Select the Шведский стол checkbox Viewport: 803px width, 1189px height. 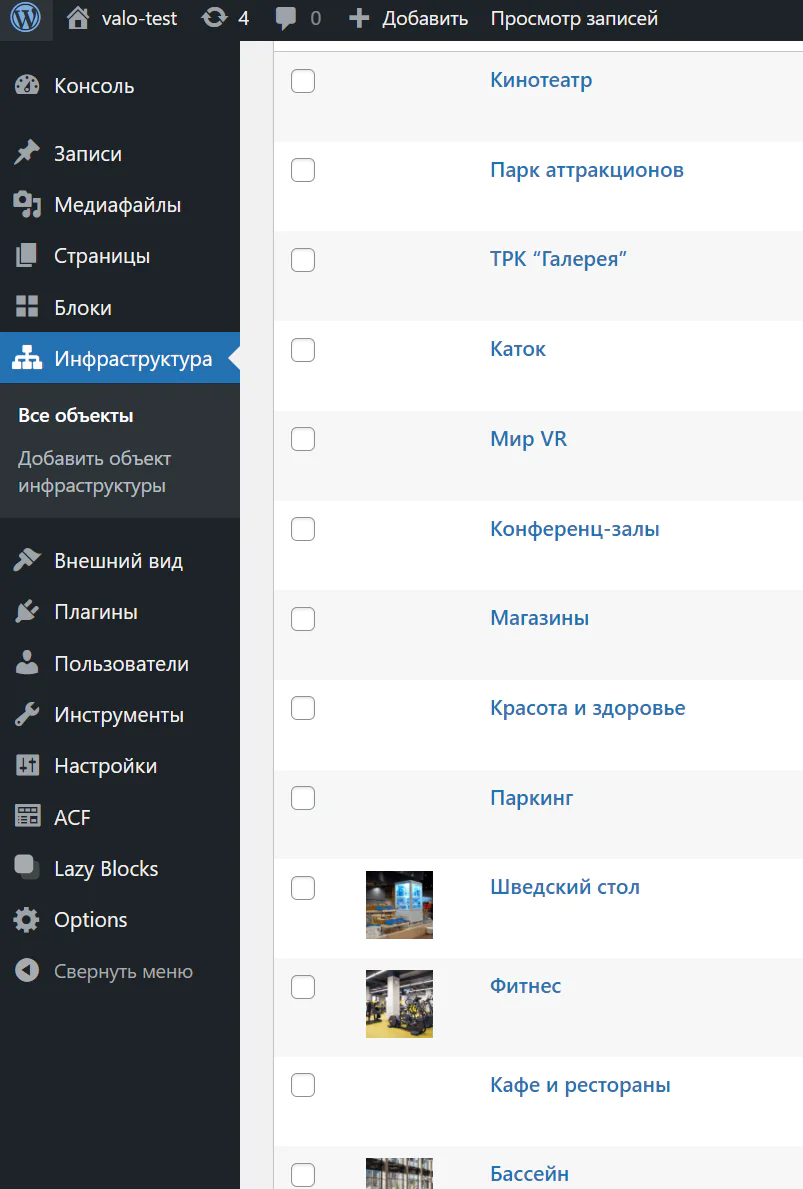pos(303,888)
